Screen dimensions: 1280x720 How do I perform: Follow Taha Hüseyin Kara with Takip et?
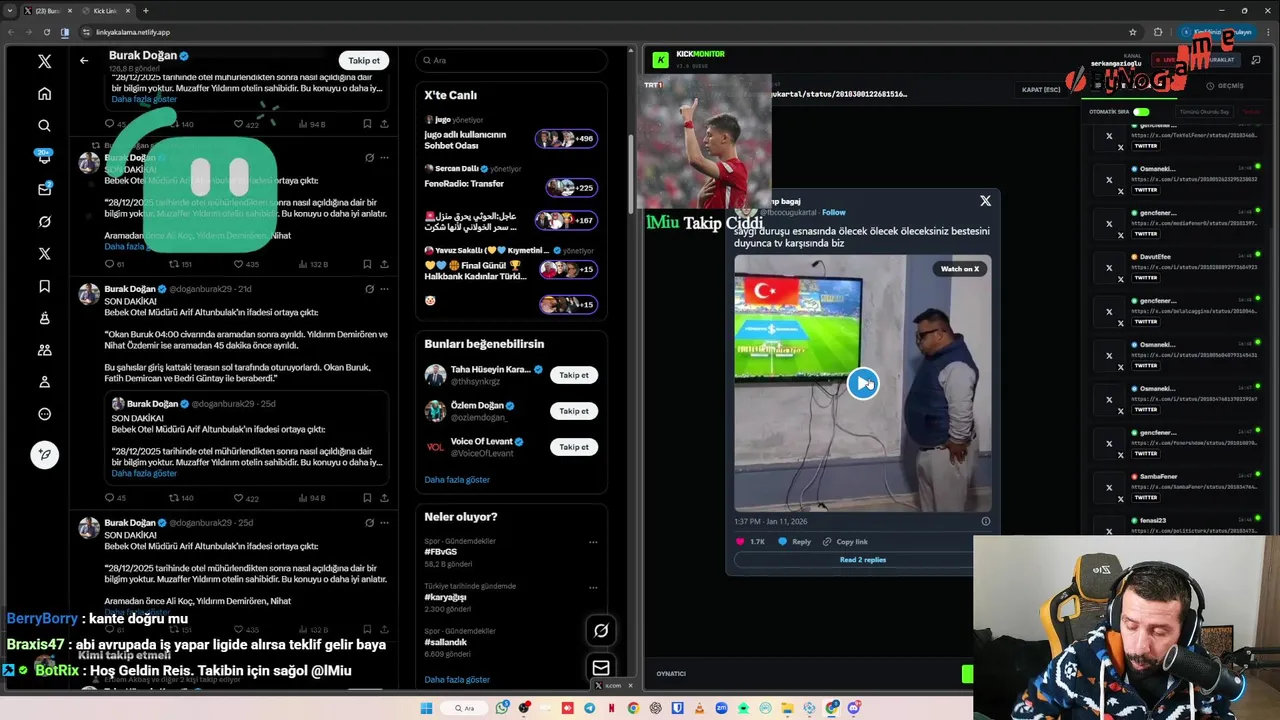pyautogui.click(x=574, y=375)
